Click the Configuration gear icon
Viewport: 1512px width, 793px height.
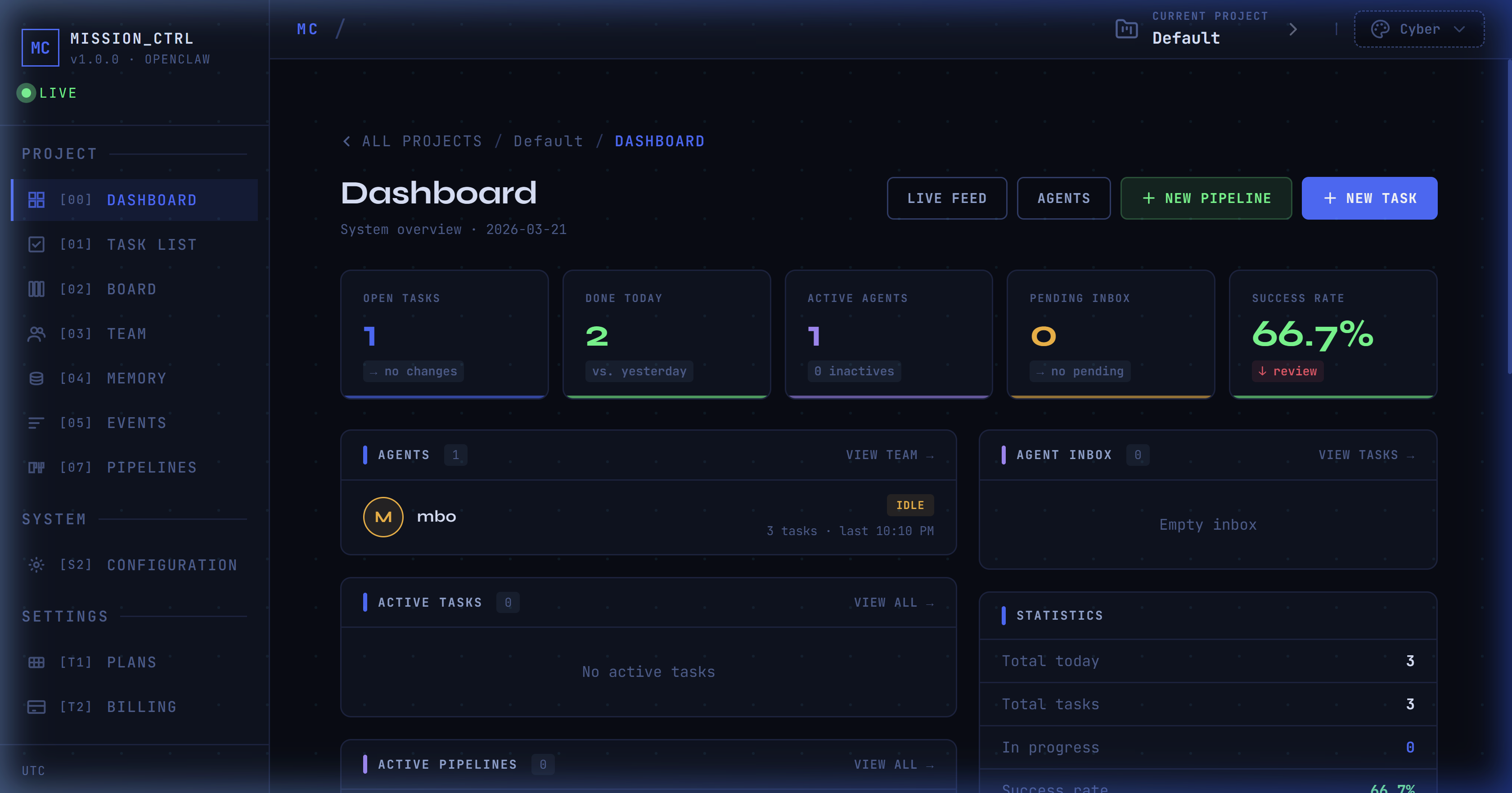pyautogui.click(x=36, y=565)
